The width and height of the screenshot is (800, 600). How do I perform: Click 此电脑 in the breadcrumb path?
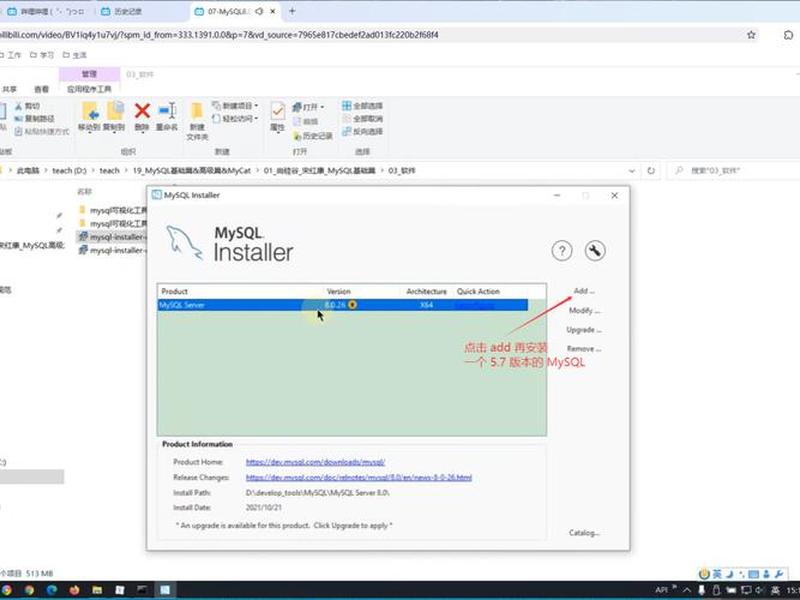click(x=28, y=171)
